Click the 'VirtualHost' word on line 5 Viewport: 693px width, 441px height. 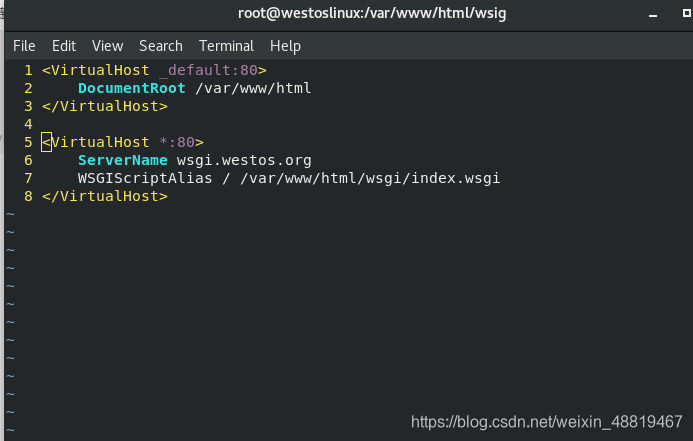coord(100,142)
